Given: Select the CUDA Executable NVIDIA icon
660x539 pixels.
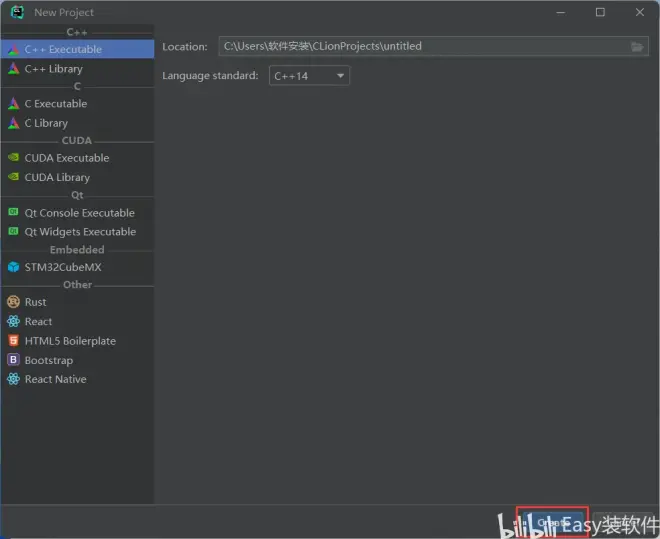Looking at the screenshot, I should coord(13,157).
